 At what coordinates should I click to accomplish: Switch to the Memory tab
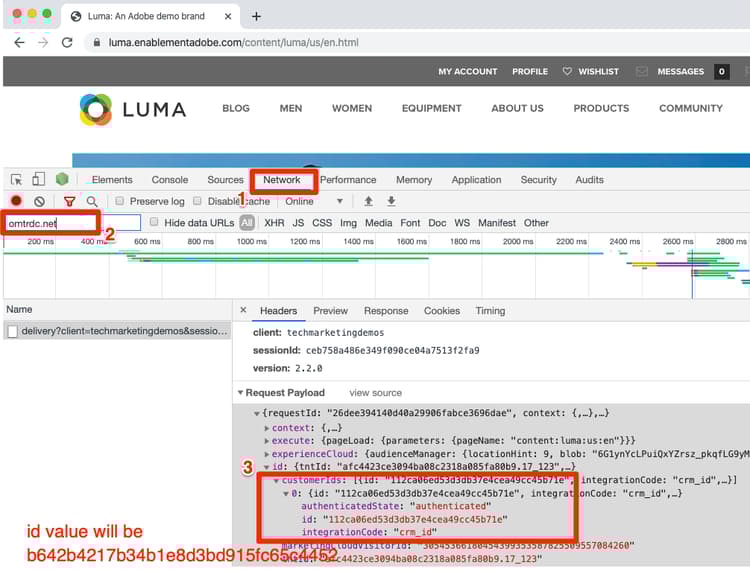(x=414, y=180)
